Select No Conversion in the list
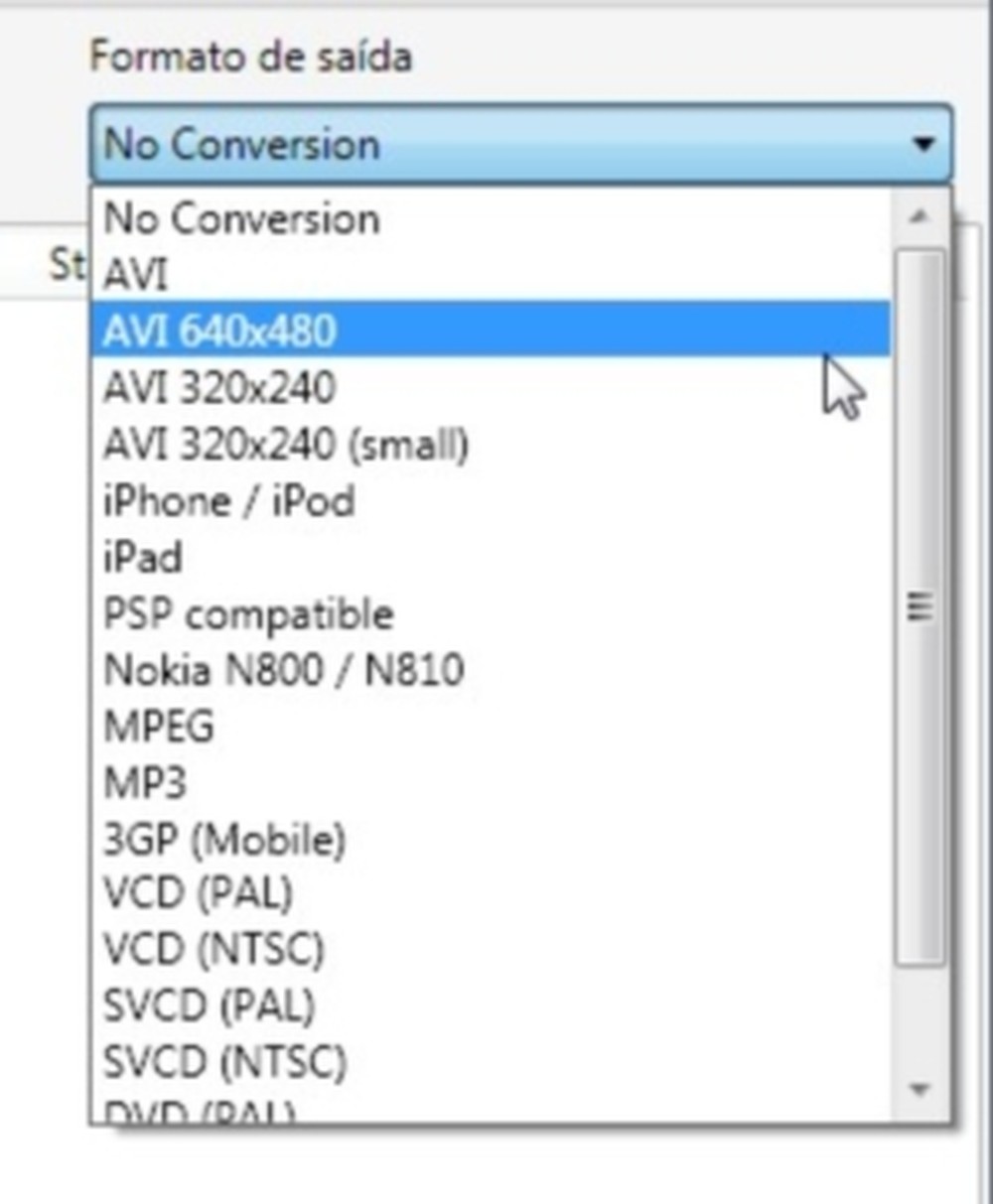 pyautogui.click(x=241, y=218)
